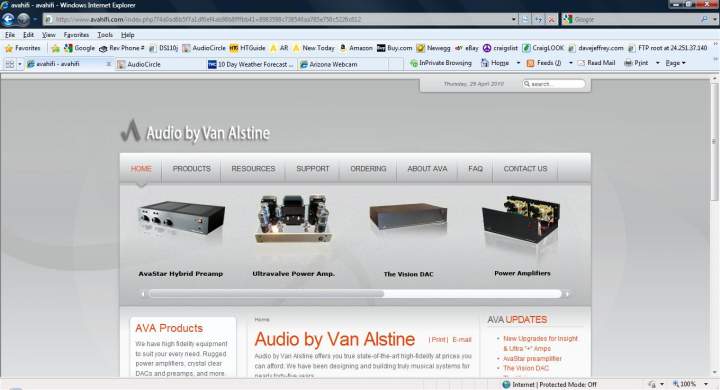The image size is (720, 390).
Task: Open the search provider dropdown arrow
Action: click(714, 19)
